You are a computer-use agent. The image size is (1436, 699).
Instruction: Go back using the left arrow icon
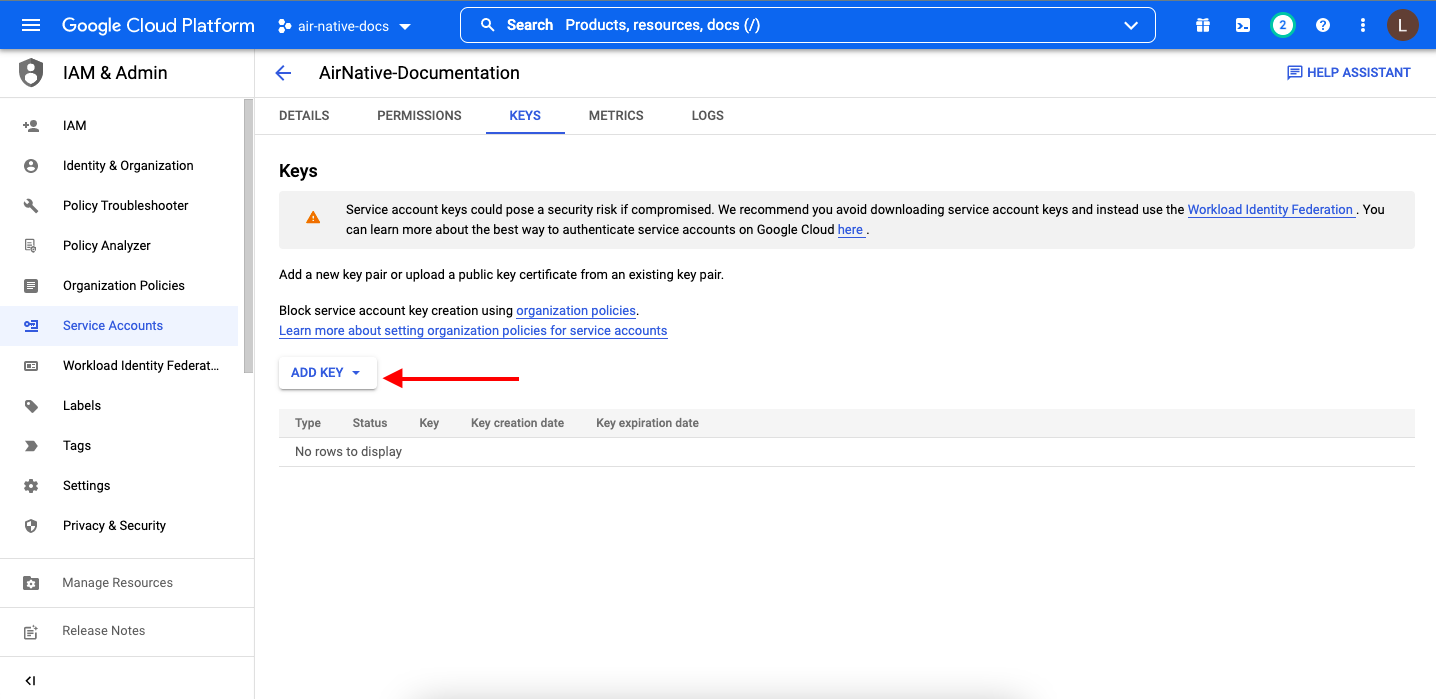pos(283,73)
